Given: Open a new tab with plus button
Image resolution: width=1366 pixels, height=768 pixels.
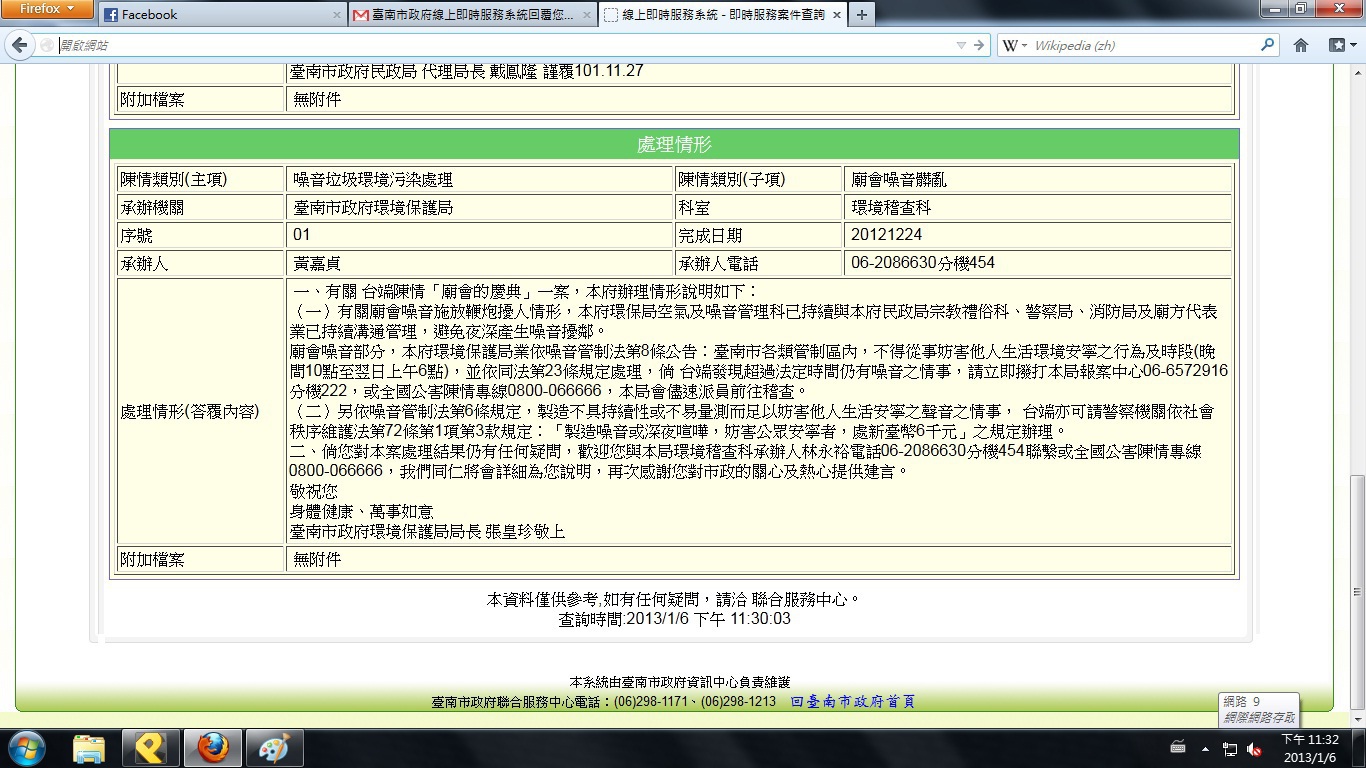Looking at the screenshot, I should click(x=861, y=15).
